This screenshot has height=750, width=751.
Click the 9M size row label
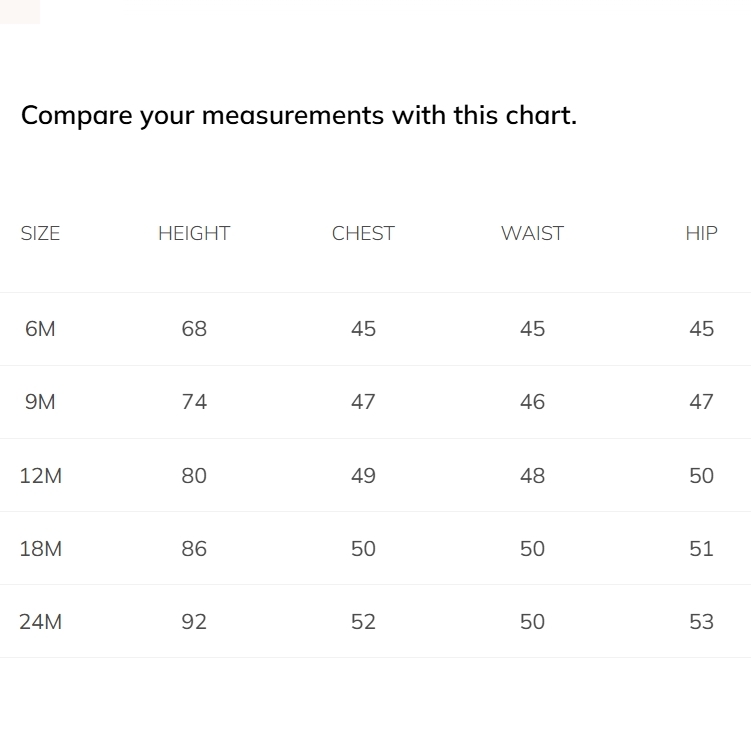(40, 402)
